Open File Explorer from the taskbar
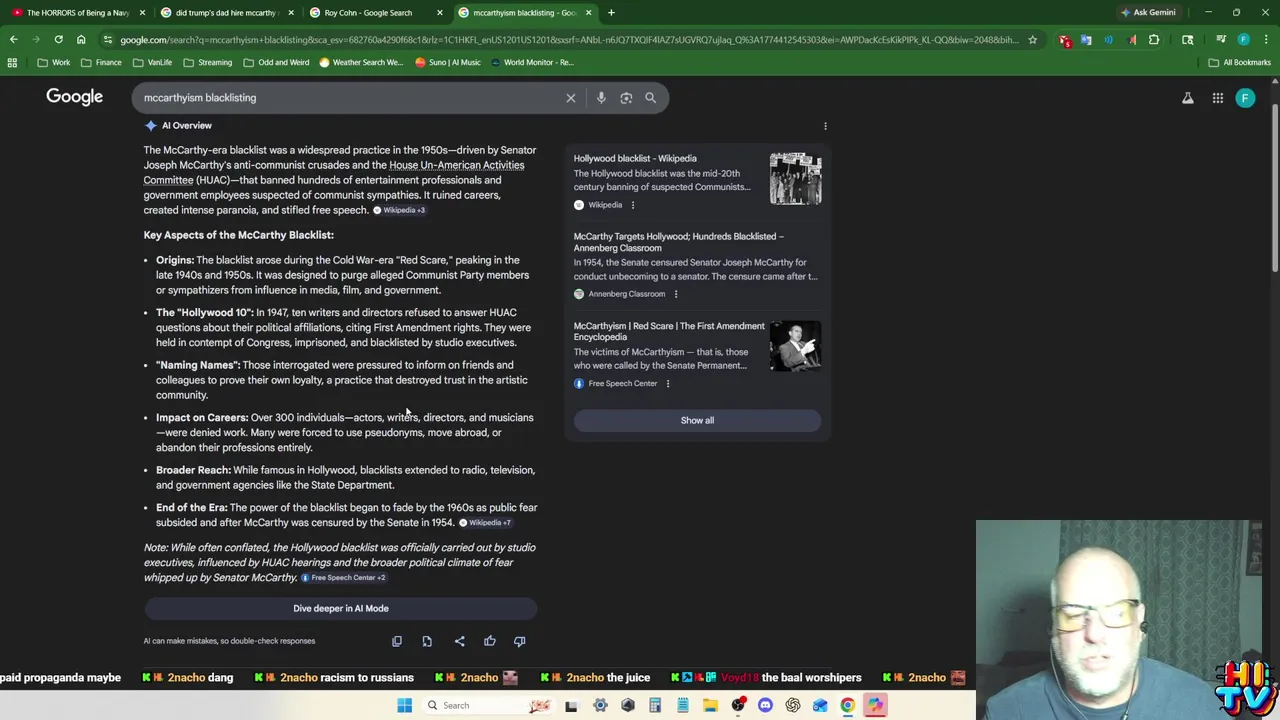The height and width of the screenshot is (720, 1280). point(710,705)
